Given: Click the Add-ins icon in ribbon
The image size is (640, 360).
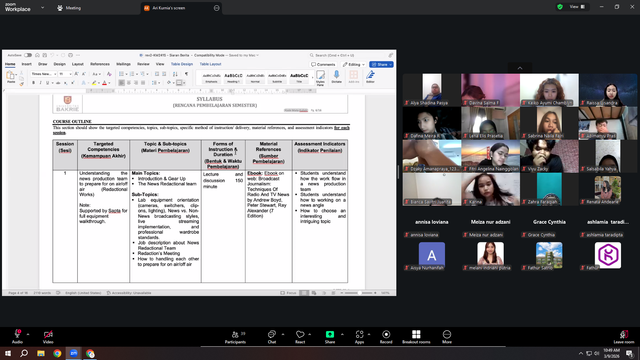Looking at the screenshot, I should click(x=353, y=76).
